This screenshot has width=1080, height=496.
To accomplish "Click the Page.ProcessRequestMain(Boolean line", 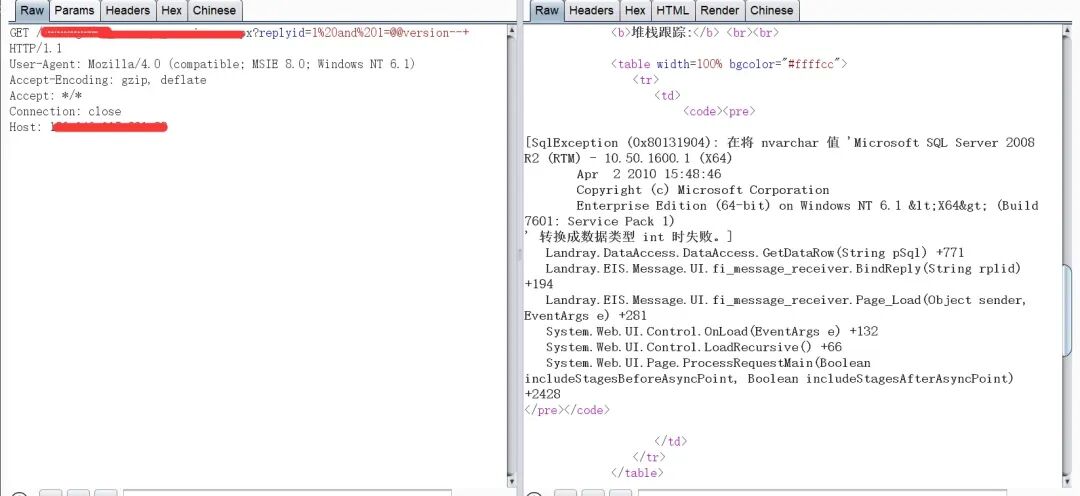I will point(708,363).
